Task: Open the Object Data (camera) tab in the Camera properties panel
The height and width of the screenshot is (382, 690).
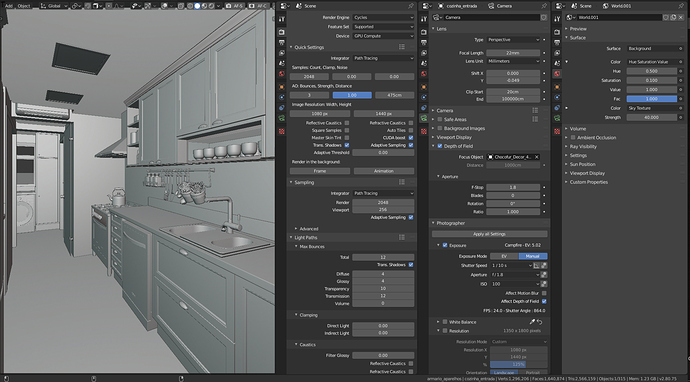Action: (424, 118)
